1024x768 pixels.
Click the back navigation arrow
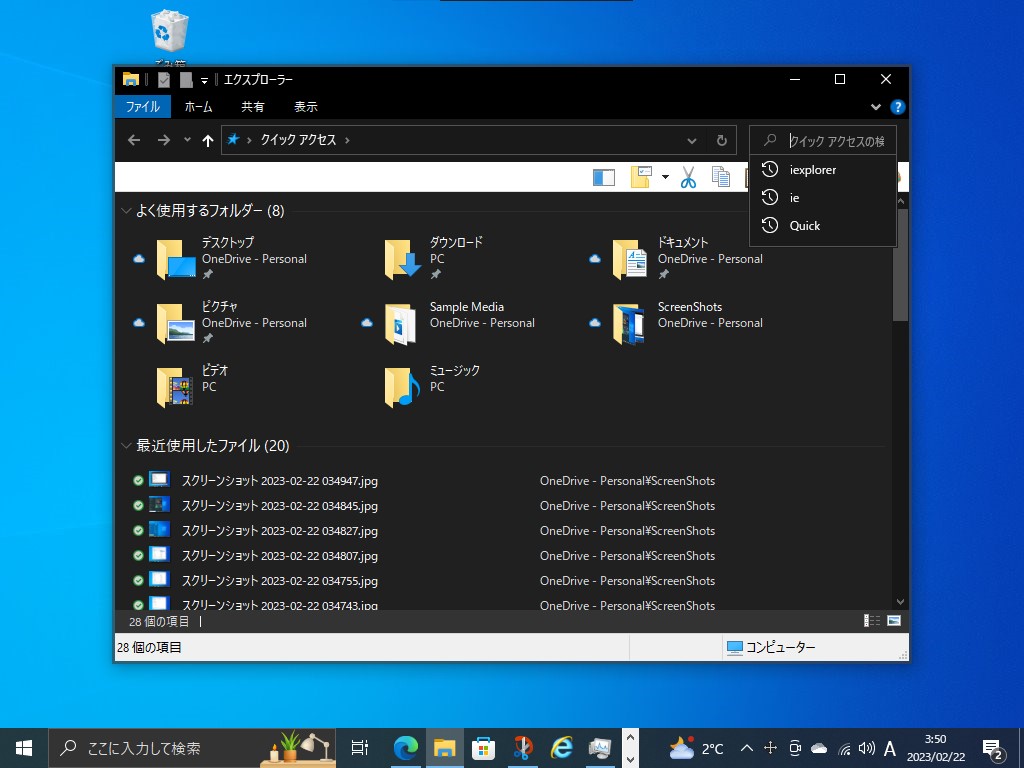[133, 140]
